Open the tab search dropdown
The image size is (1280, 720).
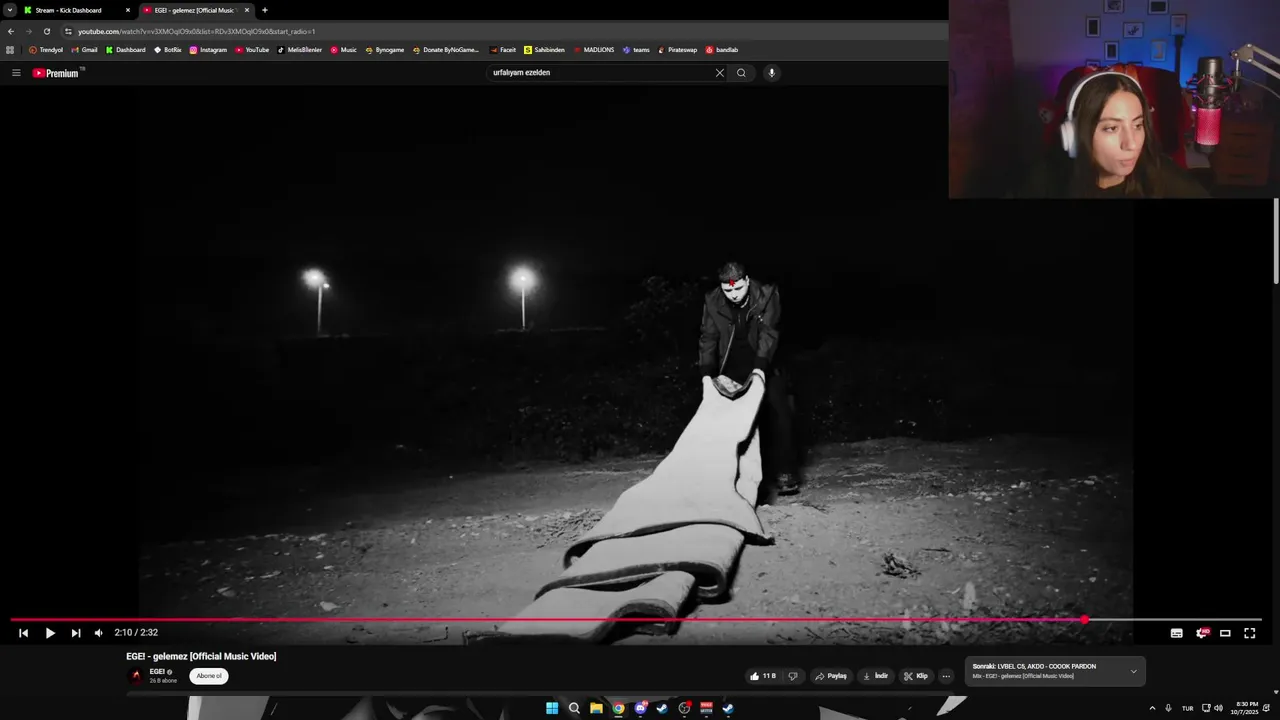[x=9, y=10]
